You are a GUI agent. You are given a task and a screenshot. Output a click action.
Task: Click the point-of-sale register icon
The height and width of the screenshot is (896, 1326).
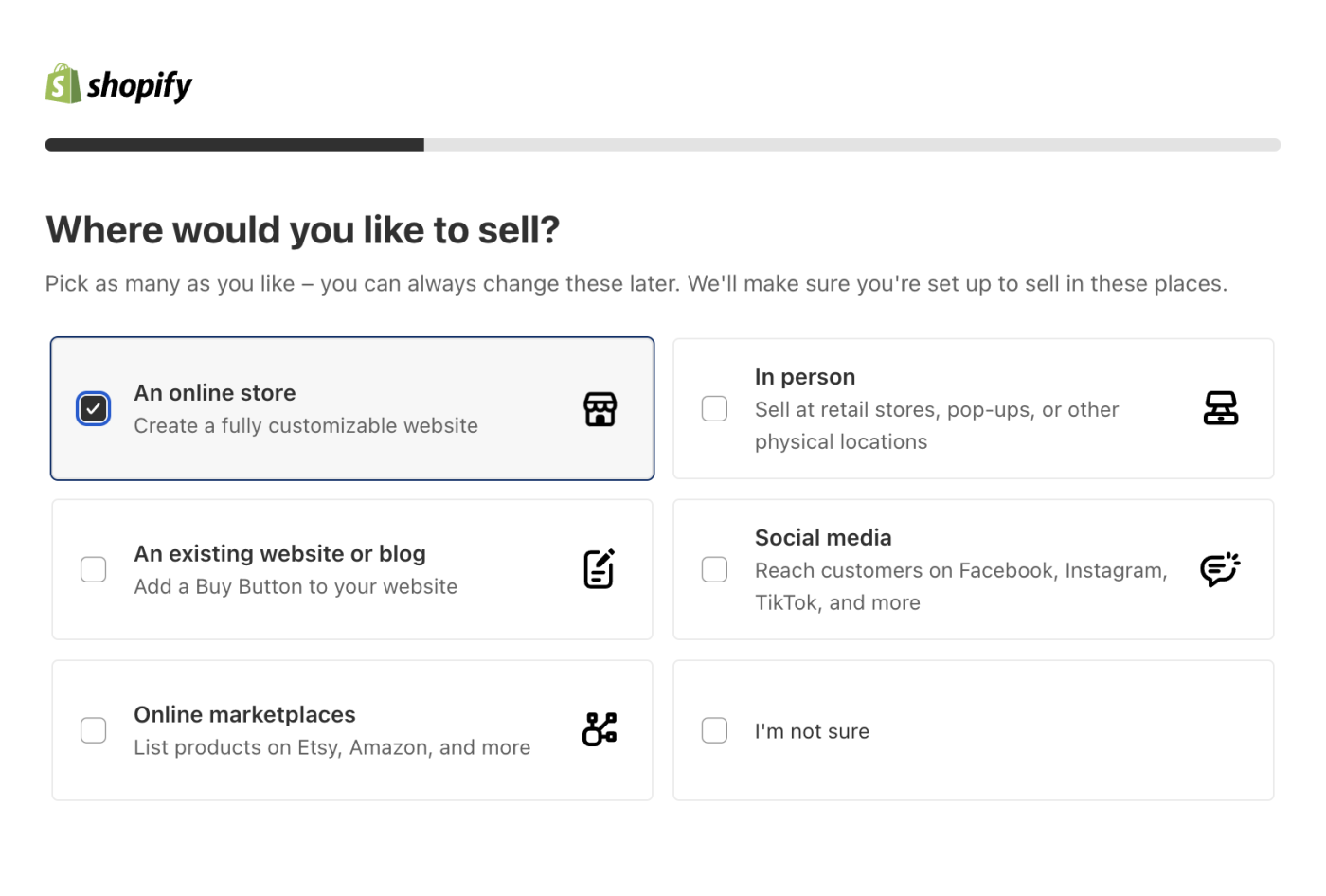pos(1221,408)
